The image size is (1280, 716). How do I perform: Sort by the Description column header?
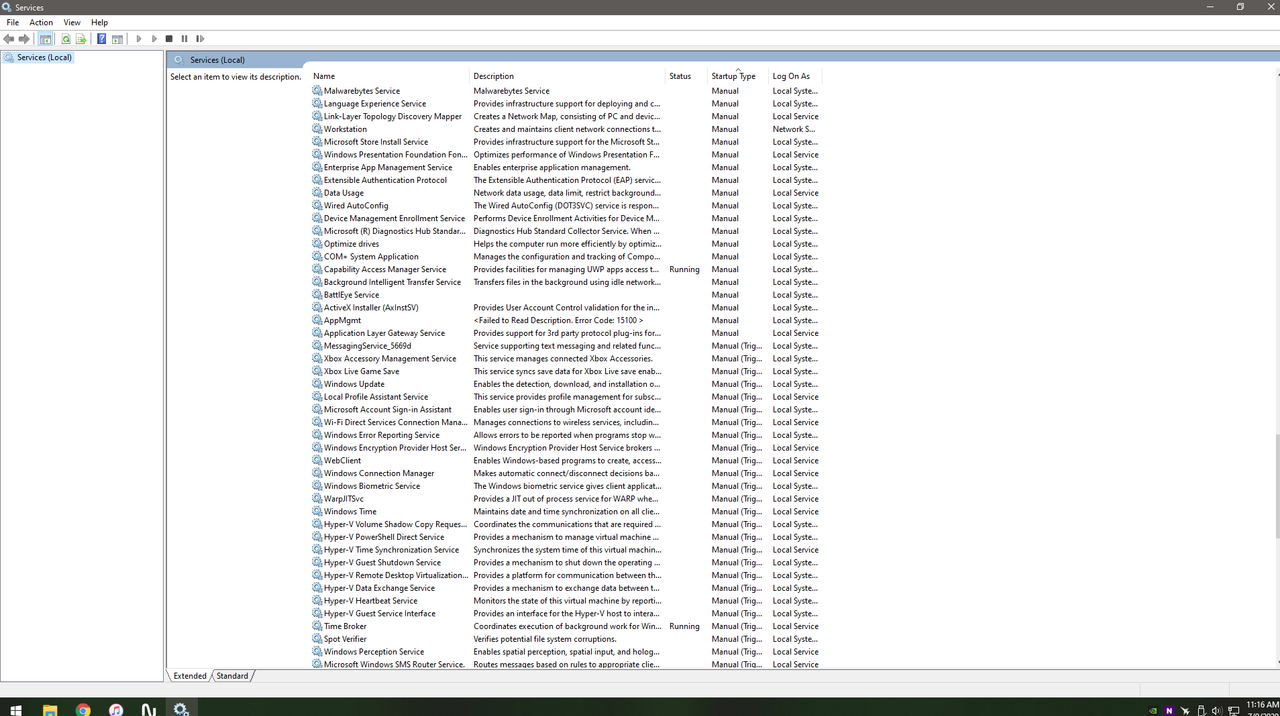point(568,76)
